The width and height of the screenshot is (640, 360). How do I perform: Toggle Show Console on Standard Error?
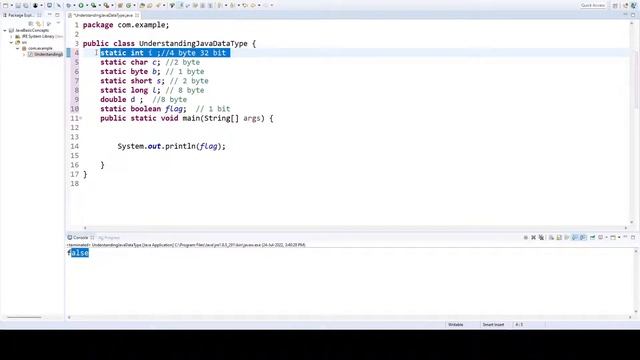coord(583,237)
